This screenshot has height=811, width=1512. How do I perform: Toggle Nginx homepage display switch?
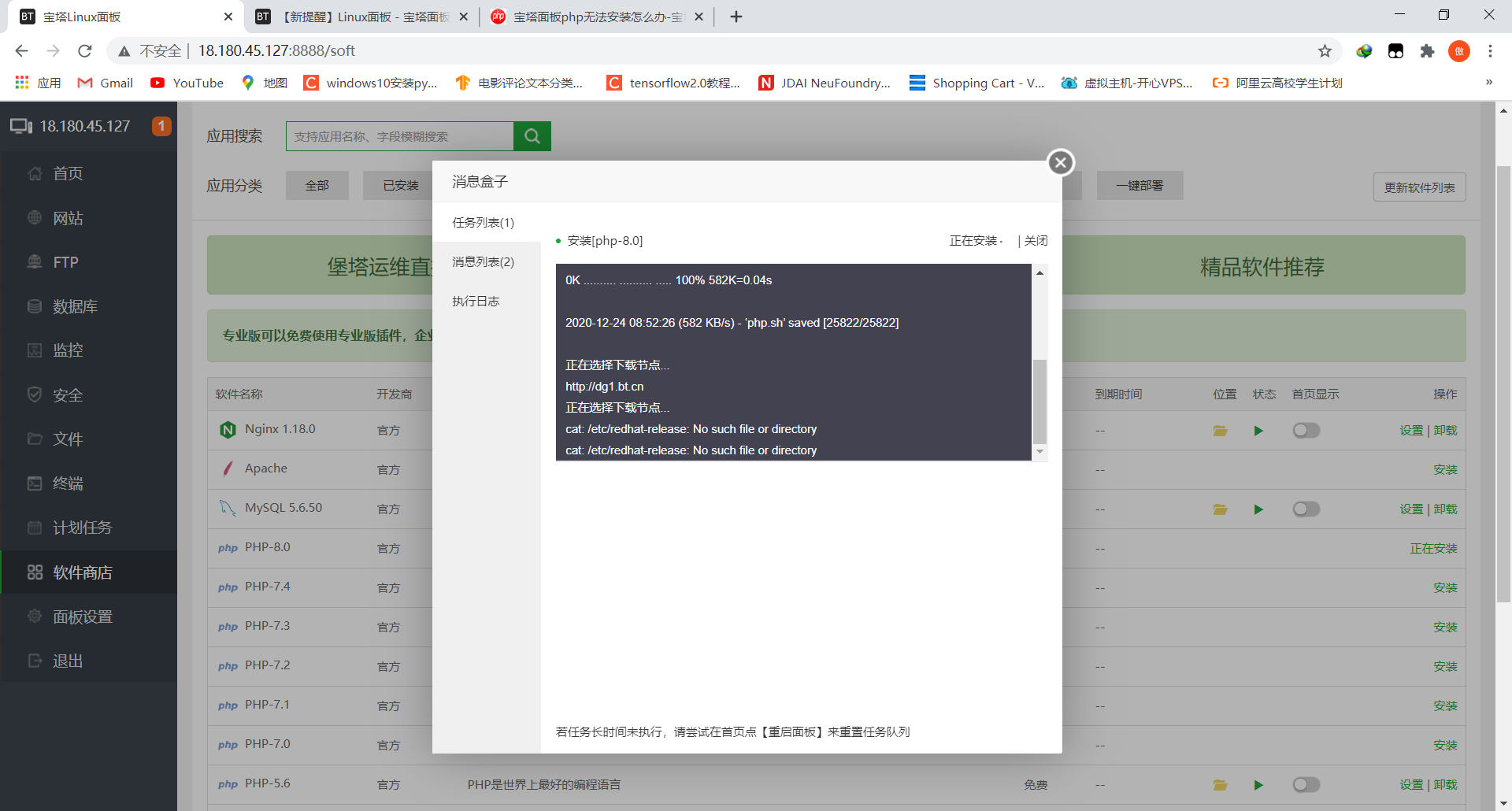[1306, 431]
